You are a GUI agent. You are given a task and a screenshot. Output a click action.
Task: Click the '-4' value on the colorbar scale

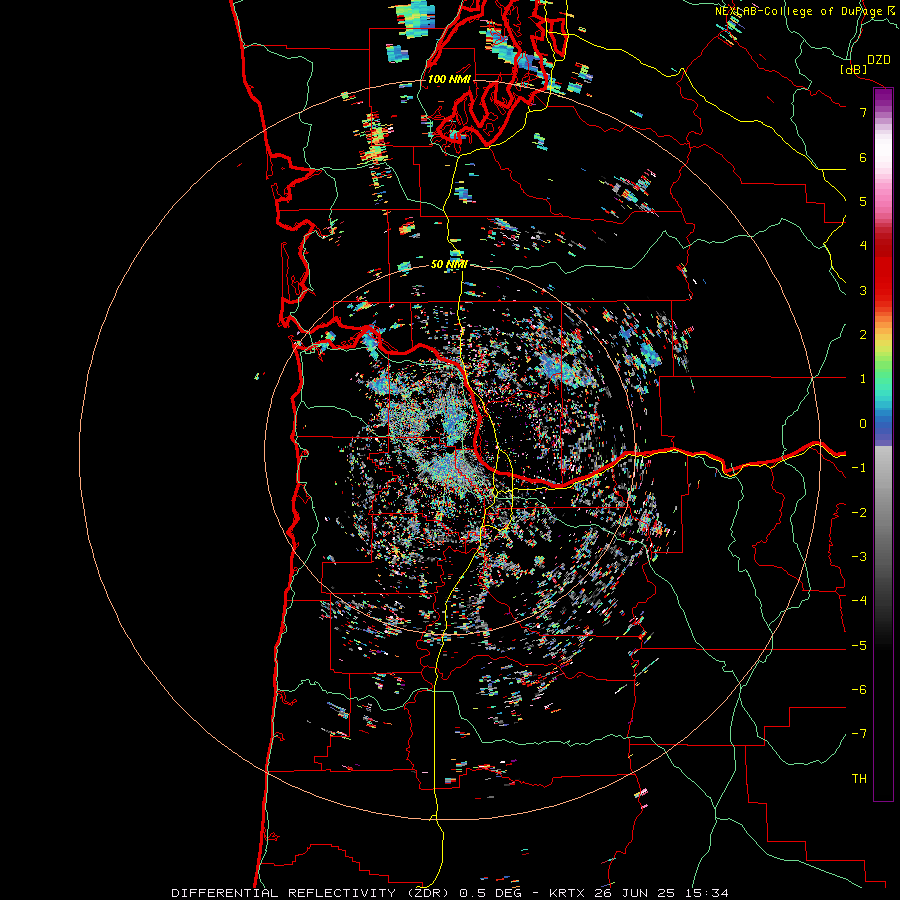coord(859,601)
